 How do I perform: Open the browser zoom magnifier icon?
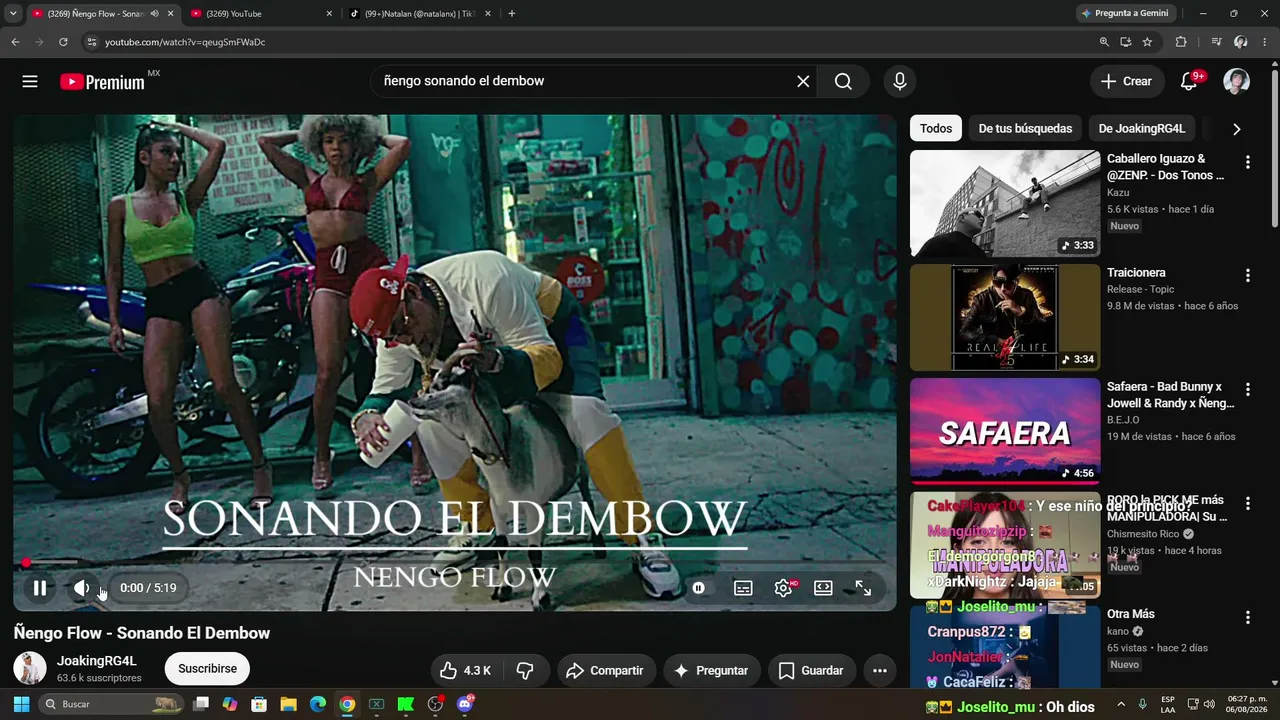pos(1104,42)
